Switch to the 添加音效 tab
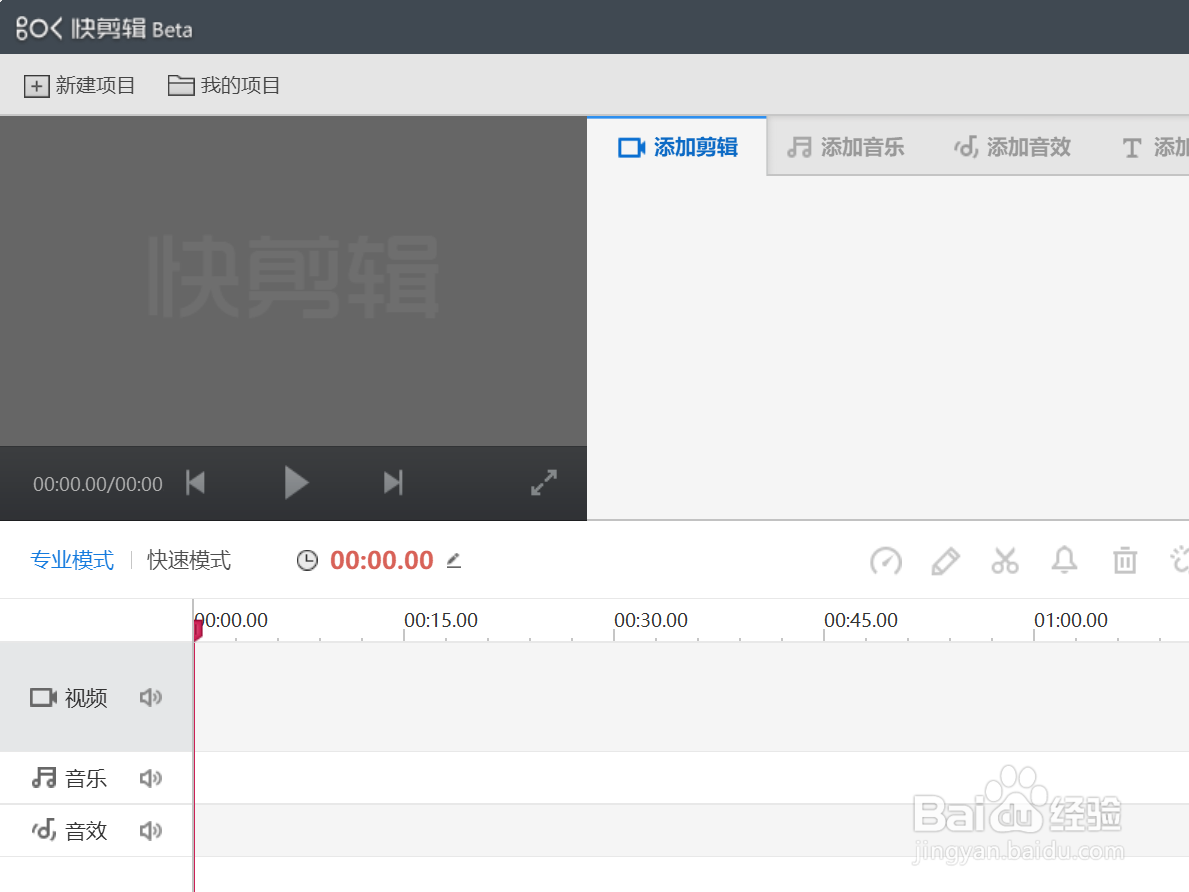 coord(1012,147)
